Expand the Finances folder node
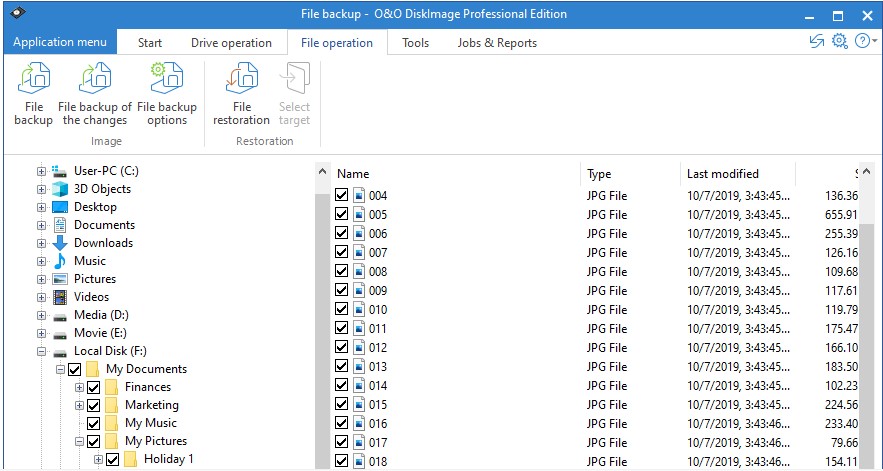This screenshot has width=883, height=471. tap(79, 388)
